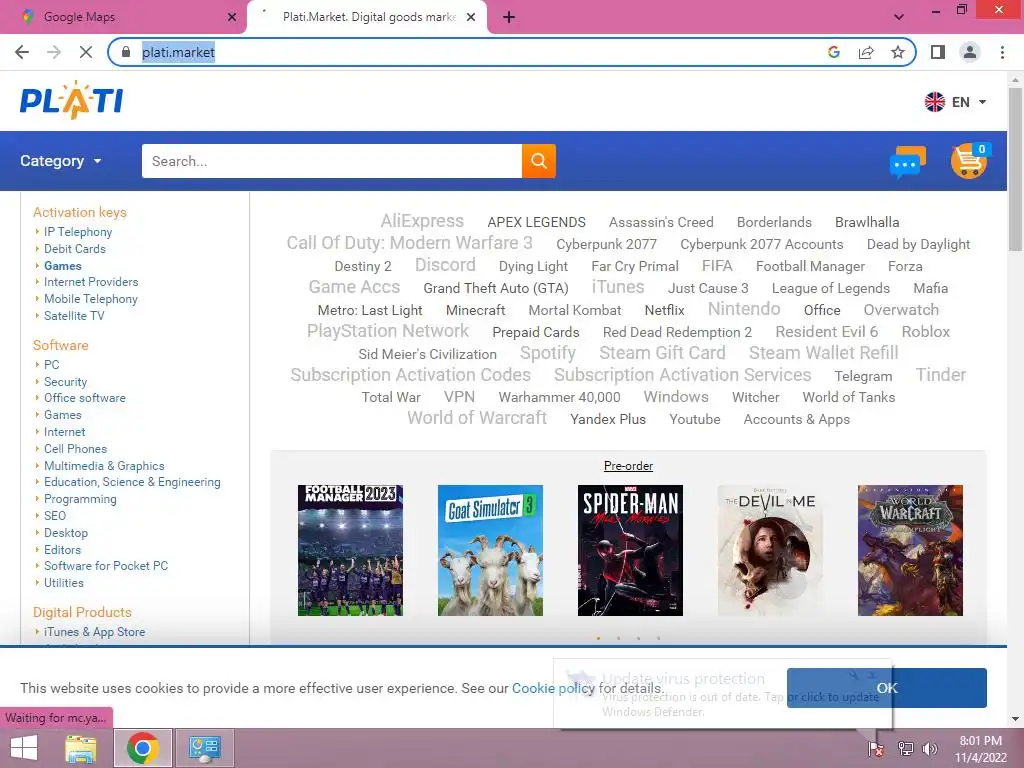Open Multimedia & Graphics category

tap(104, 466)
